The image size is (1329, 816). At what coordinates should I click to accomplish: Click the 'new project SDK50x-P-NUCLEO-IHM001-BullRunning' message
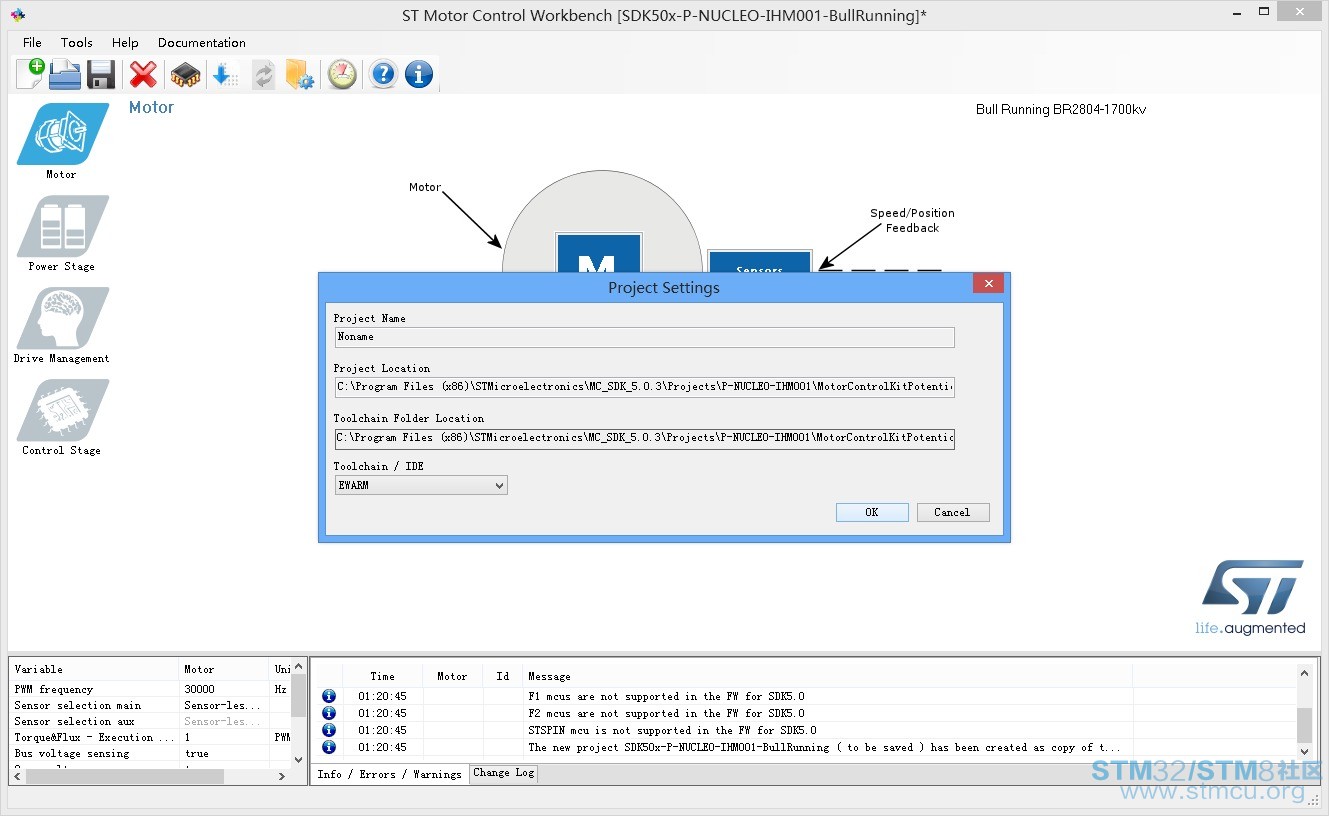tap(824, 747)
